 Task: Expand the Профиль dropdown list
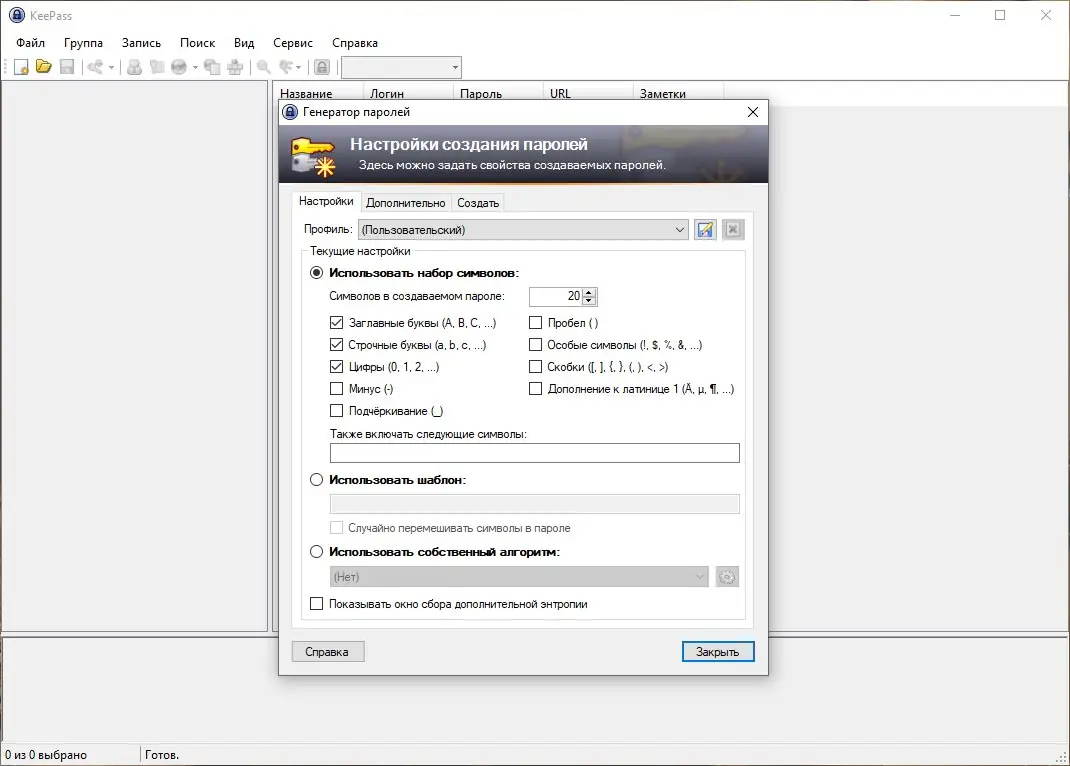680,230
